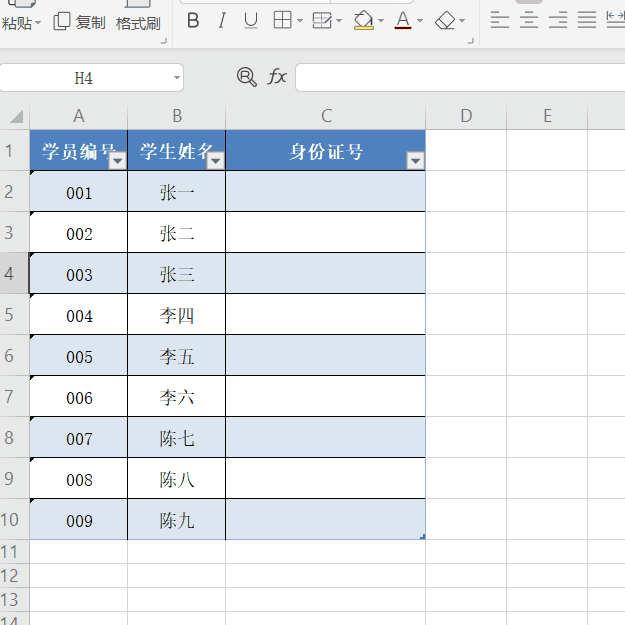Select the cell 陈八
Viewport: 625px width, 625px height.
click(177, 478)
